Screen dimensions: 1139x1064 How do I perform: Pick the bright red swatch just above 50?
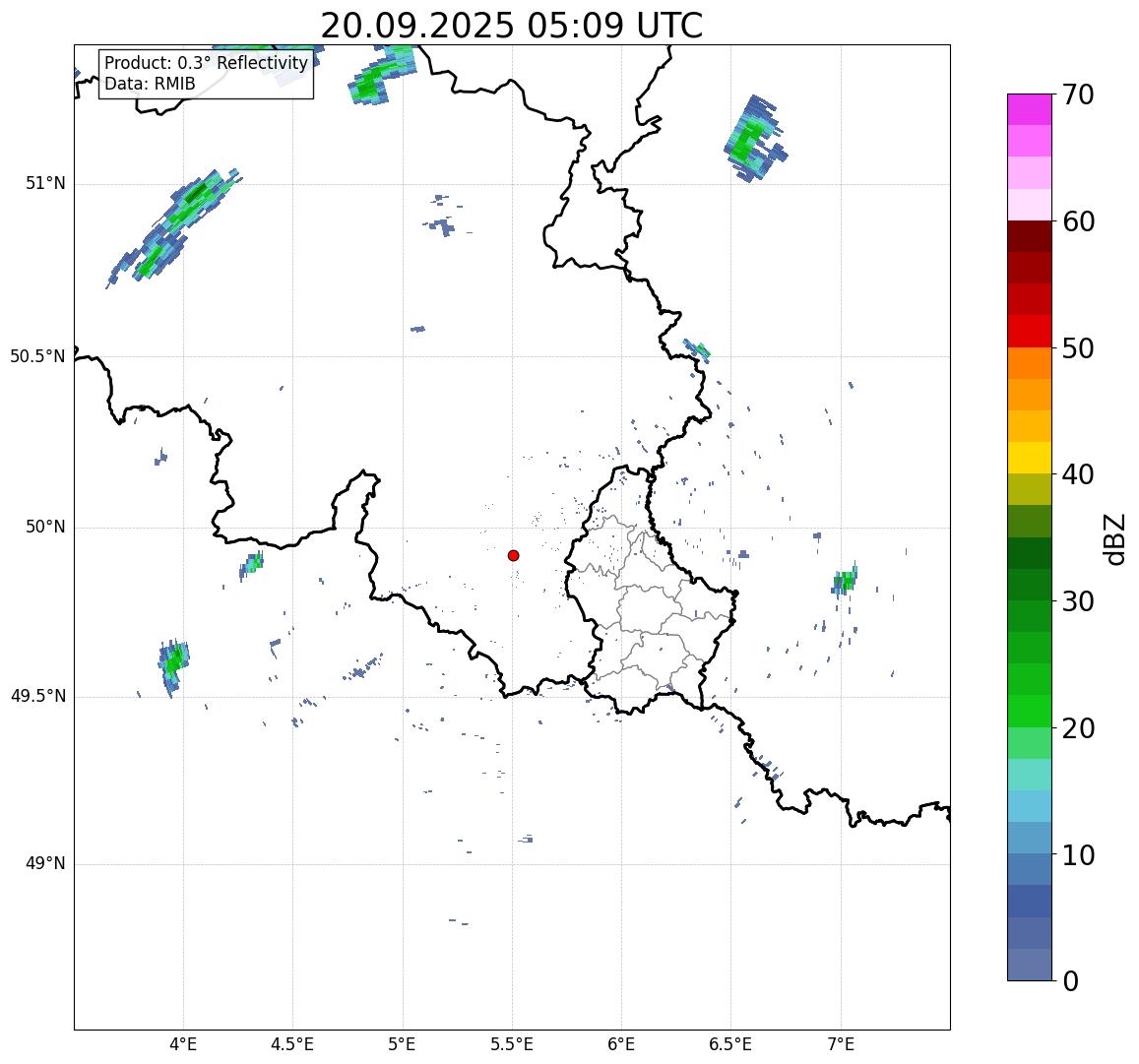click(x=1030, y=331)
